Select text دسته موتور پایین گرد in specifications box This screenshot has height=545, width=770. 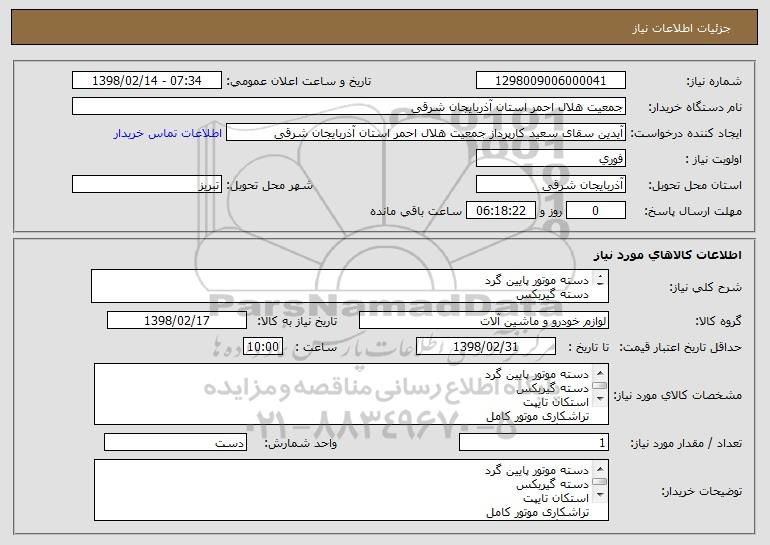tap(537, 375)
